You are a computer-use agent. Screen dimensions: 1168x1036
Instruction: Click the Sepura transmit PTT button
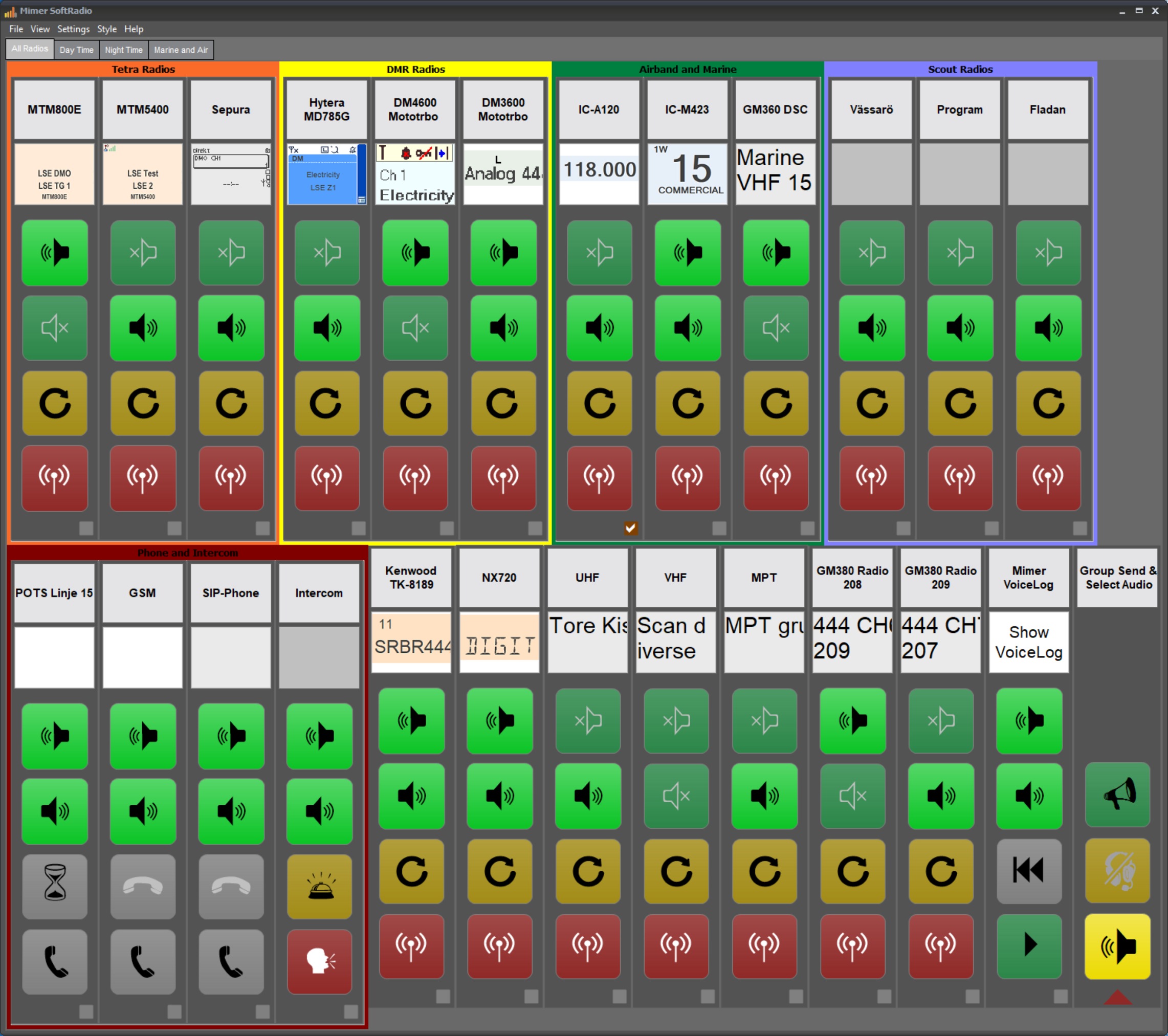[x=231, y=478]
